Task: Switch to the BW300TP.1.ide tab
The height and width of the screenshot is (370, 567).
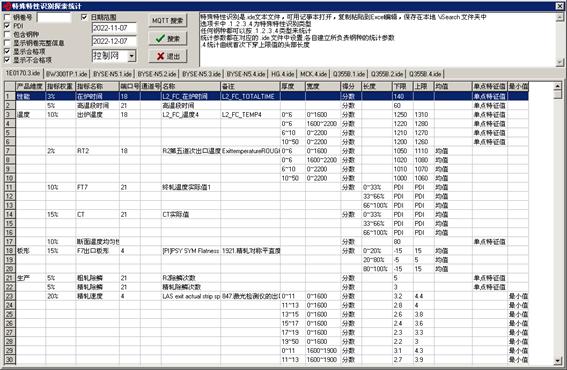Action: click(67, 74)
